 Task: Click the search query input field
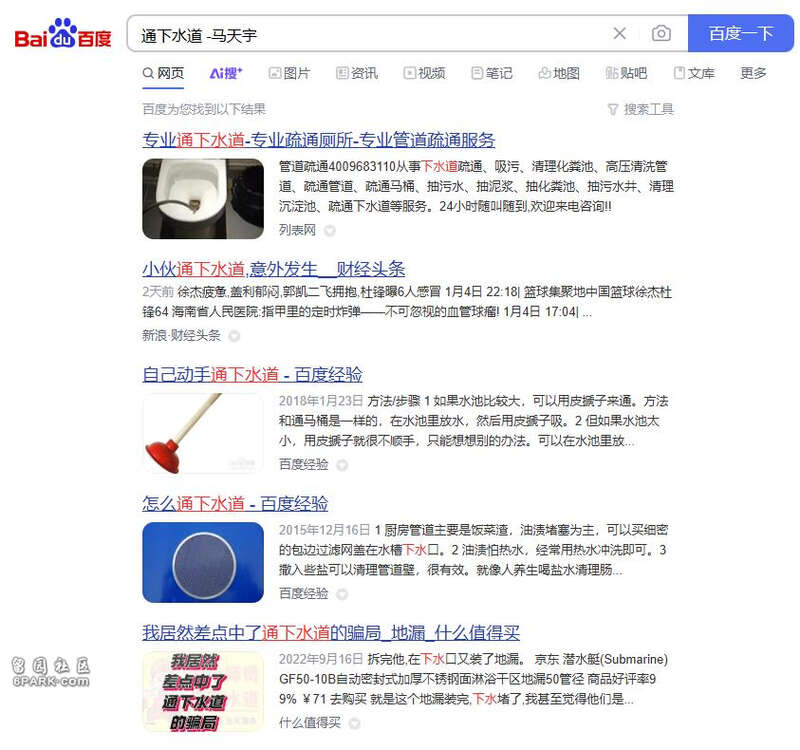tap(367, 34)
